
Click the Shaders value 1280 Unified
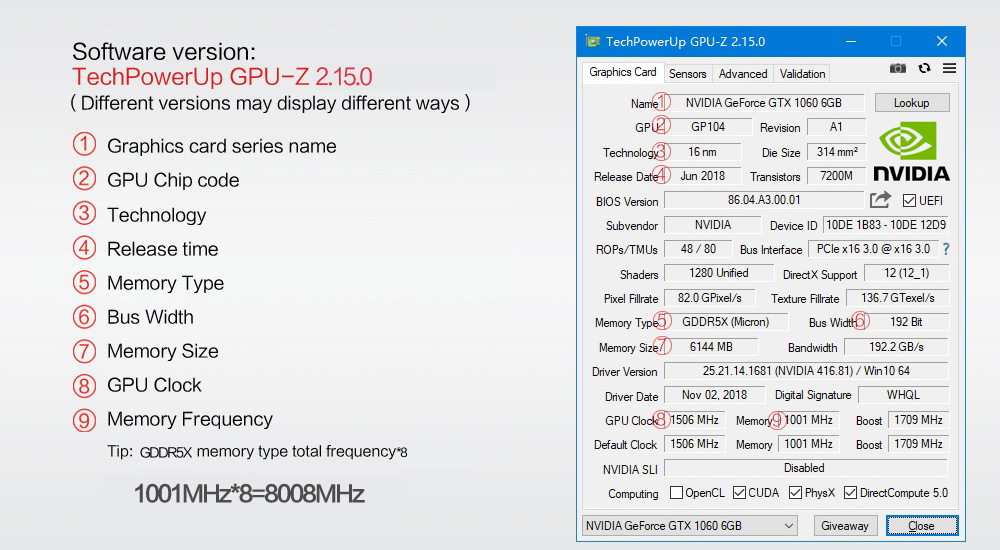(x=719, y=273)
